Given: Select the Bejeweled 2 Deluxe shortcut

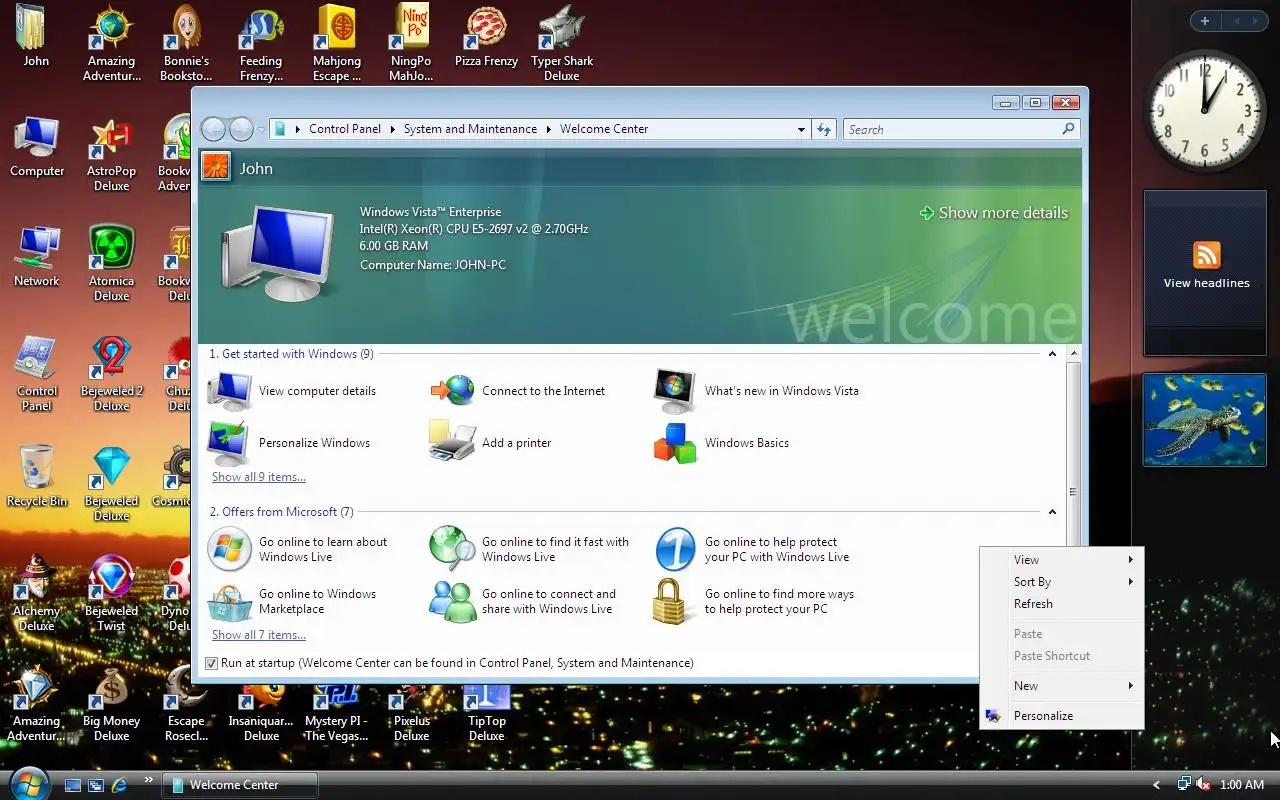Looking at the screenshot, I should tap(112, 373).
